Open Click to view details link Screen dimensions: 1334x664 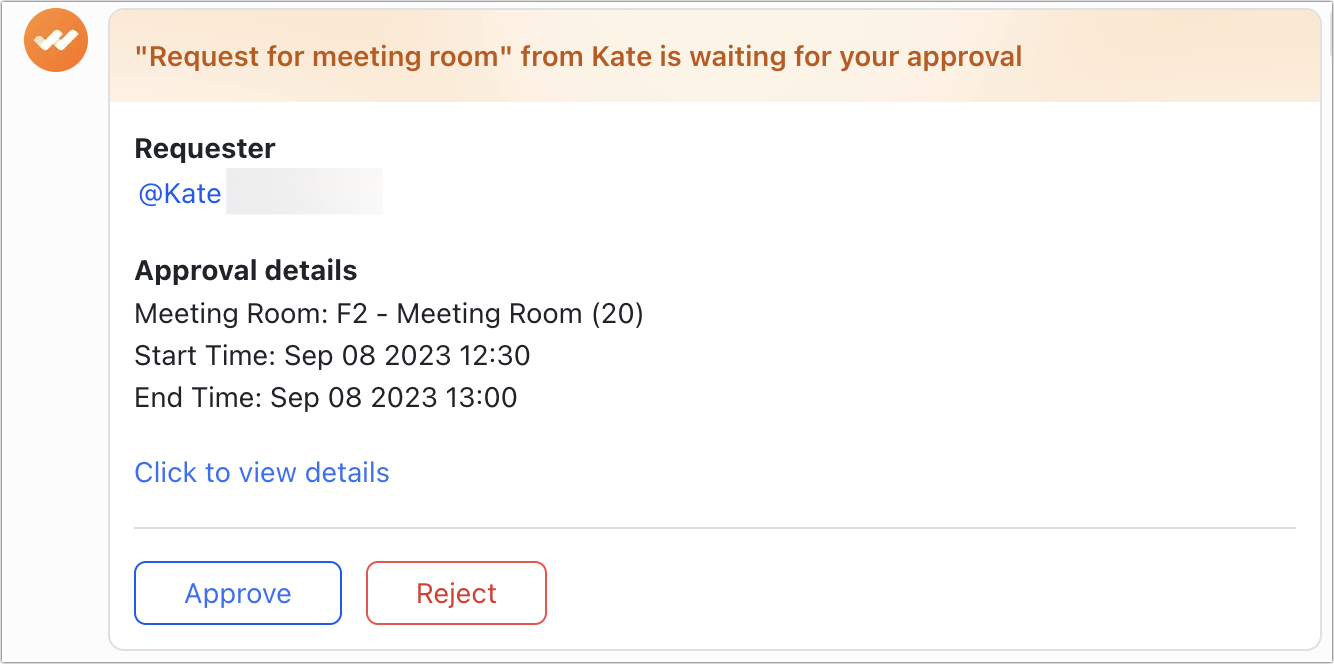pyautogui.click(x=261, y=472)
